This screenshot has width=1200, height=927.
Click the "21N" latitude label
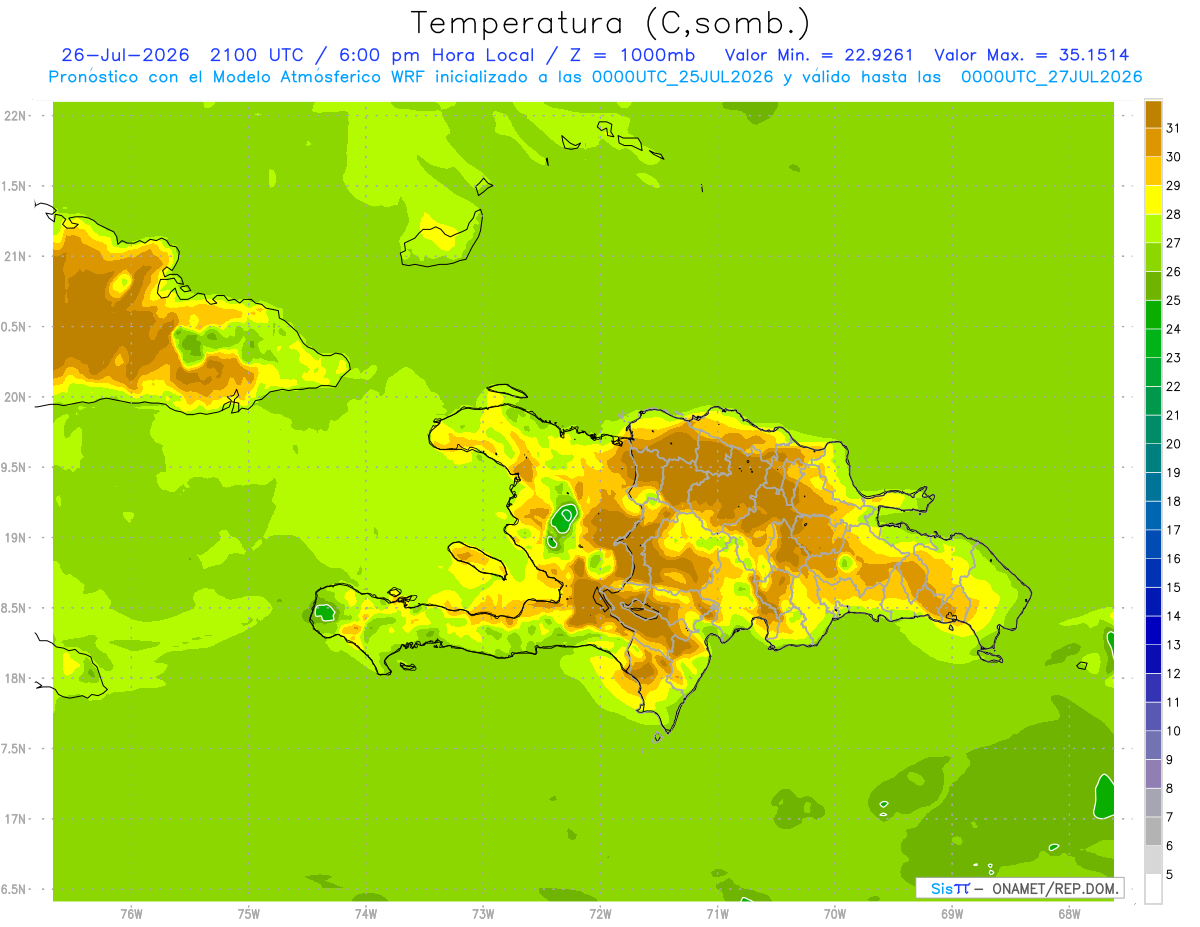[15, 256]
